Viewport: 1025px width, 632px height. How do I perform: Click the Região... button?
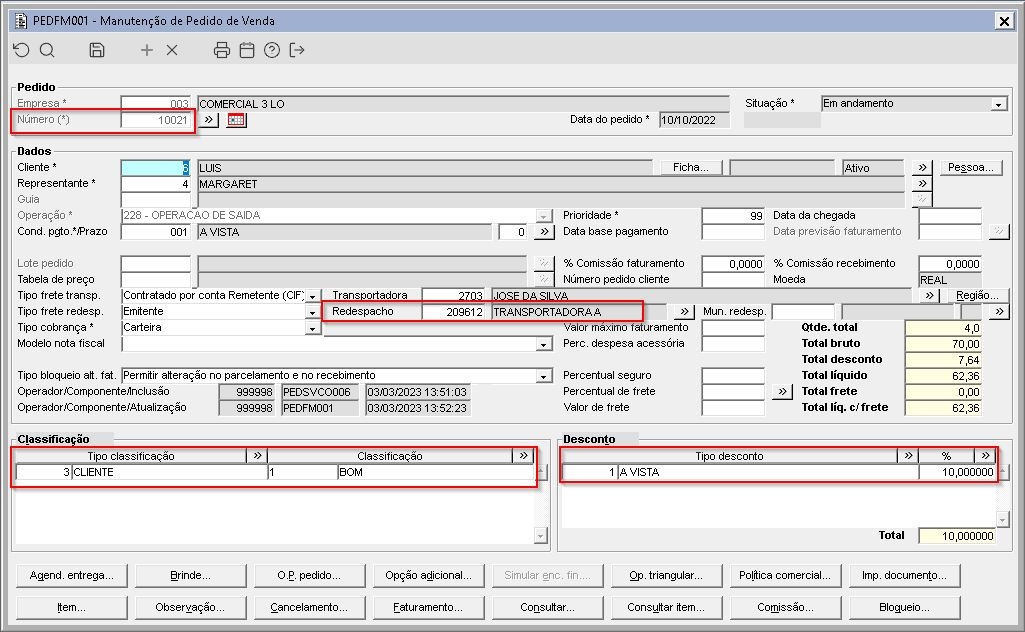[x=977, y=295]
